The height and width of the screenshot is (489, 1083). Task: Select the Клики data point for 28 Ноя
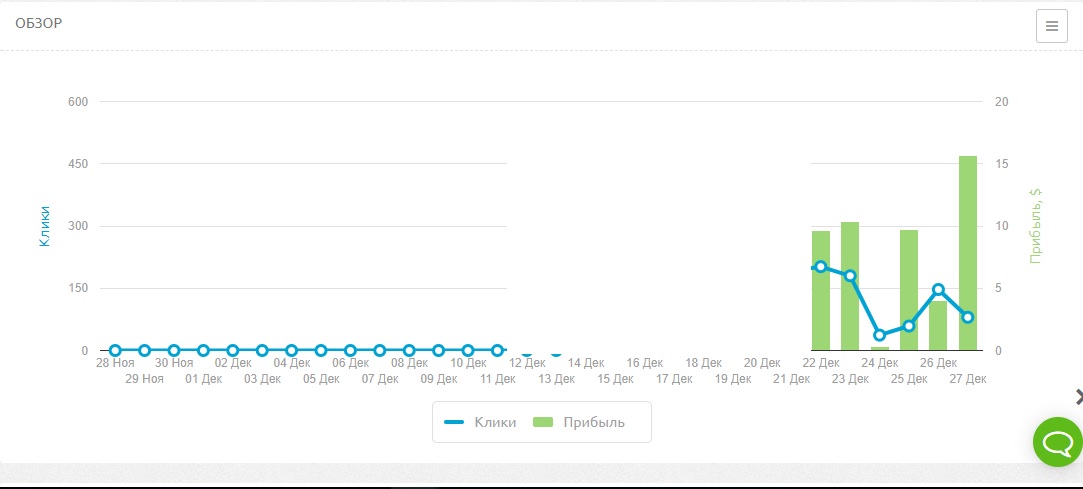click(x=115, y=350)
